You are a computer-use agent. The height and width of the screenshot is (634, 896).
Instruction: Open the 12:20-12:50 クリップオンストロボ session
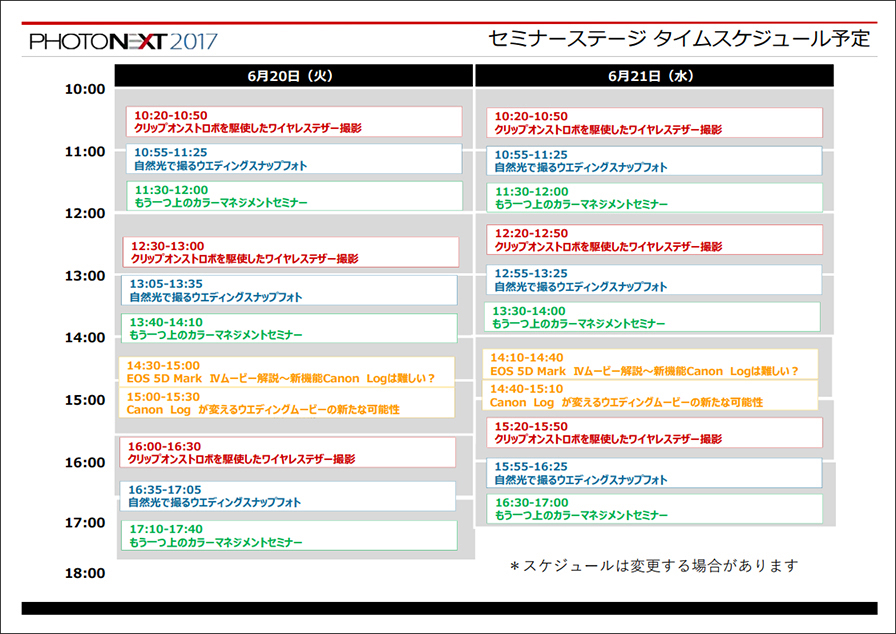pyautogui.click(x=653, y=240)
